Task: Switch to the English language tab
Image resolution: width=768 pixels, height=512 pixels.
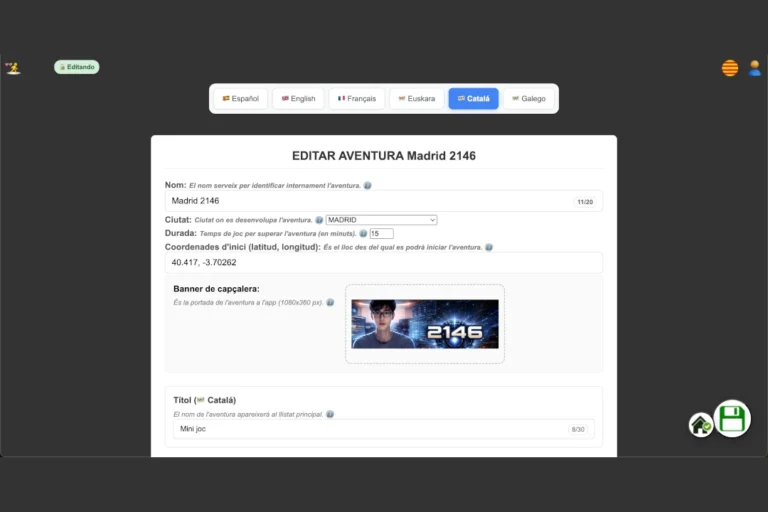Action: (x=298, y=98)
